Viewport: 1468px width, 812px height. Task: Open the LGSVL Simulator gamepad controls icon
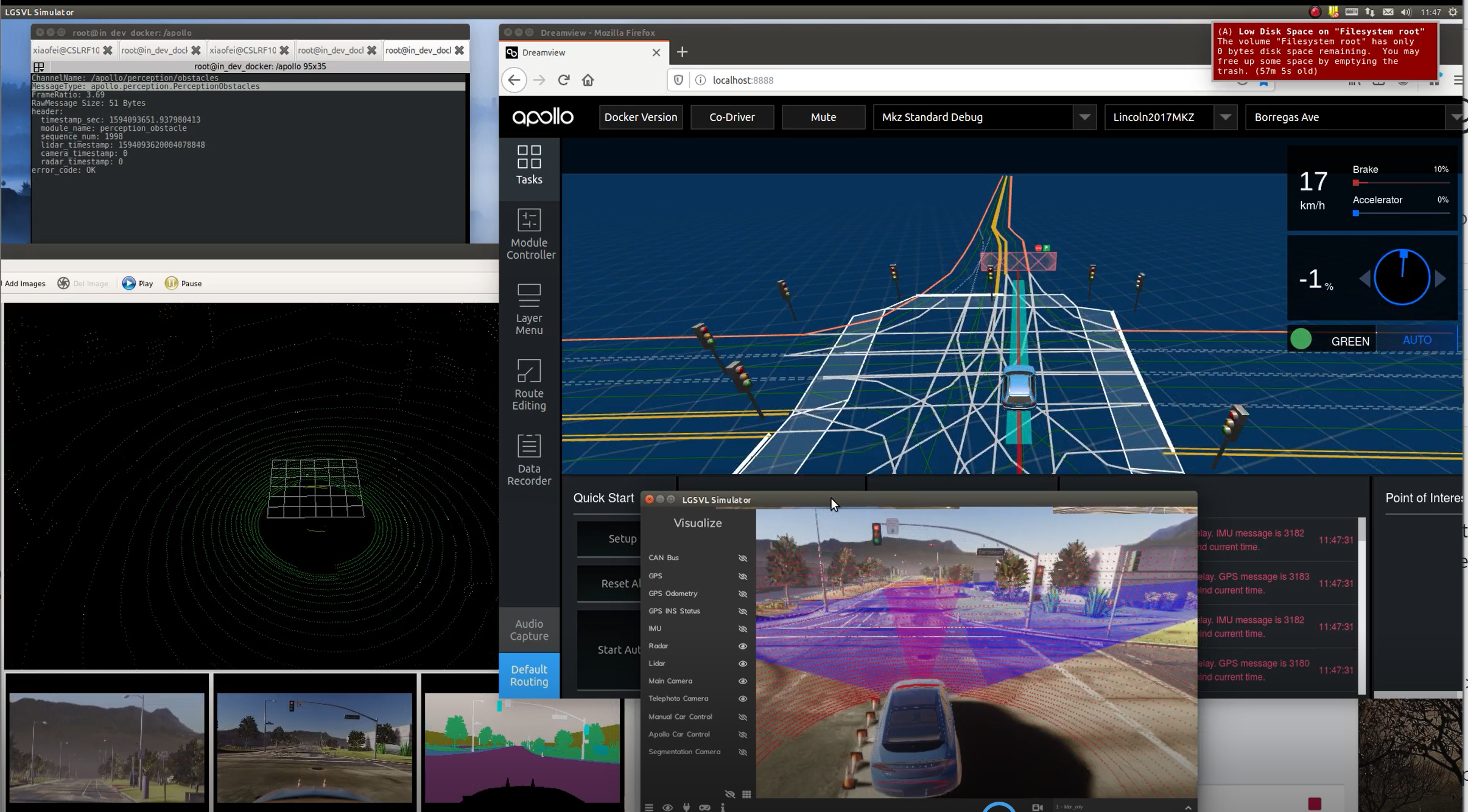[x=704, y=807]
